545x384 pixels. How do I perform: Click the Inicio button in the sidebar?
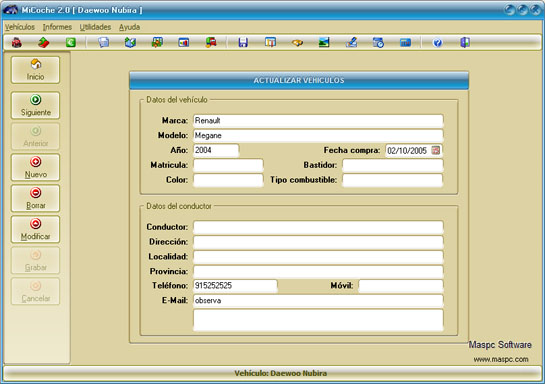pyautogui.click(x=35, y=70)
